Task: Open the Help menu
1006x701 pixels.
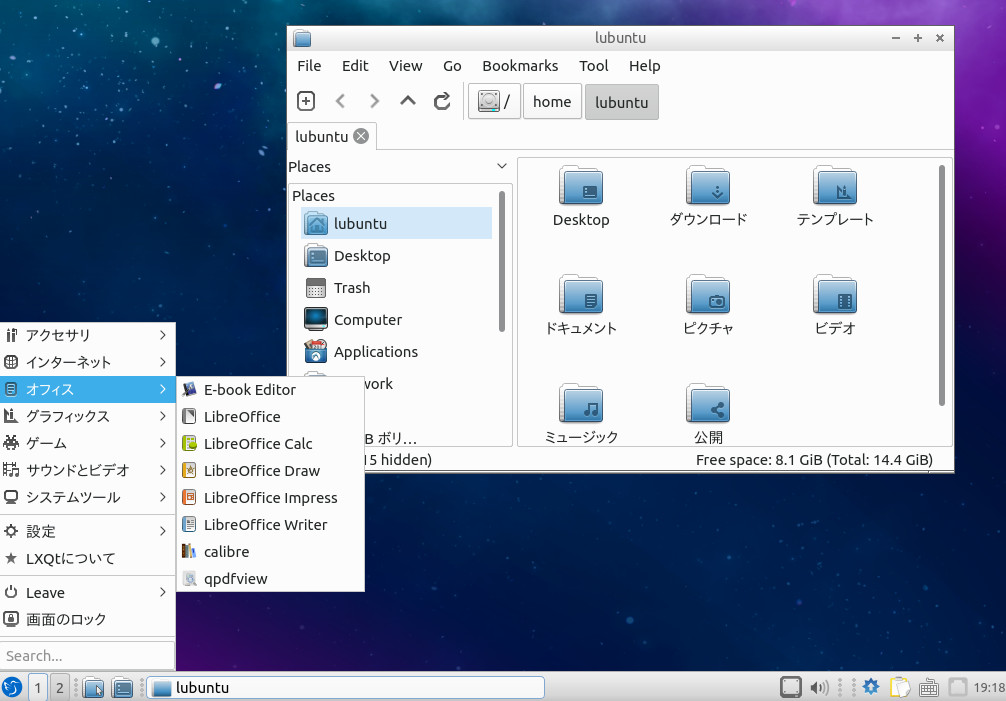Action: 644,66
